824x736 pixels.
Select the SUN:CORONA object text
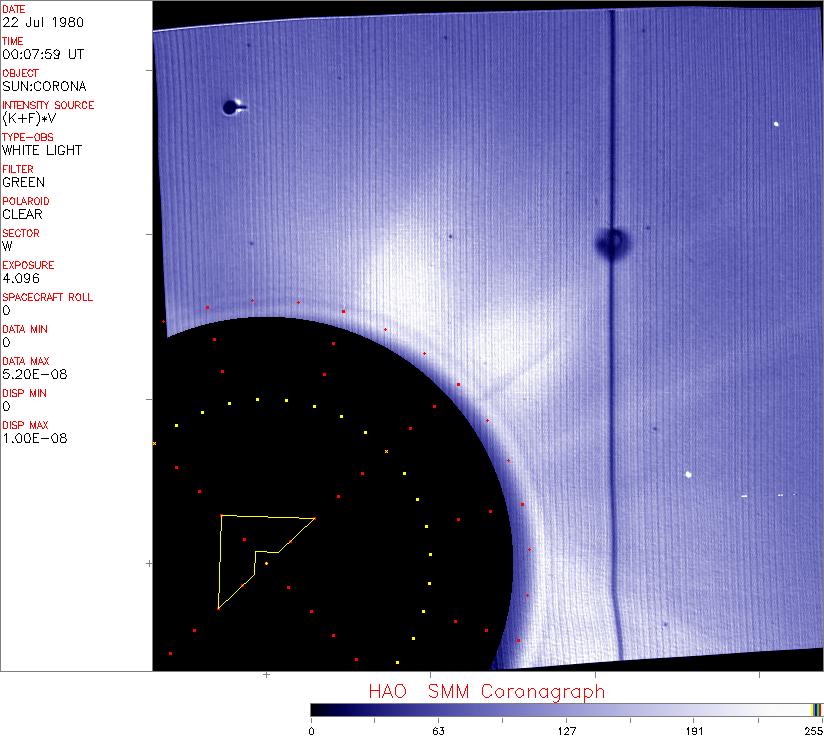(44, 86)
